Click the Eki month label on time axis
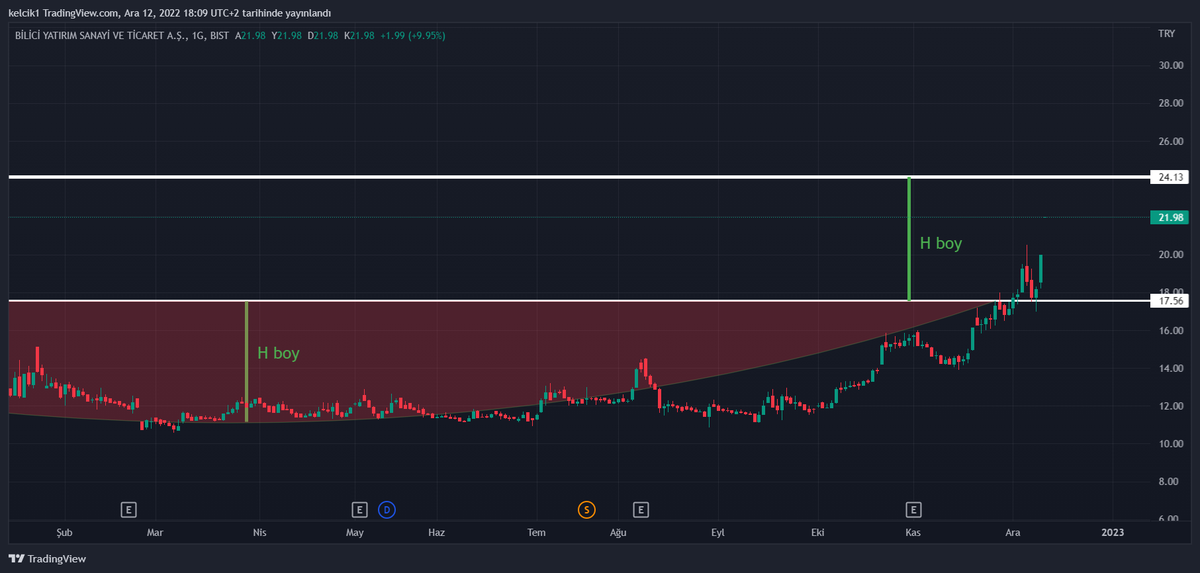The height and width of the screenshot is (573, 1200). tap(819, 533)
